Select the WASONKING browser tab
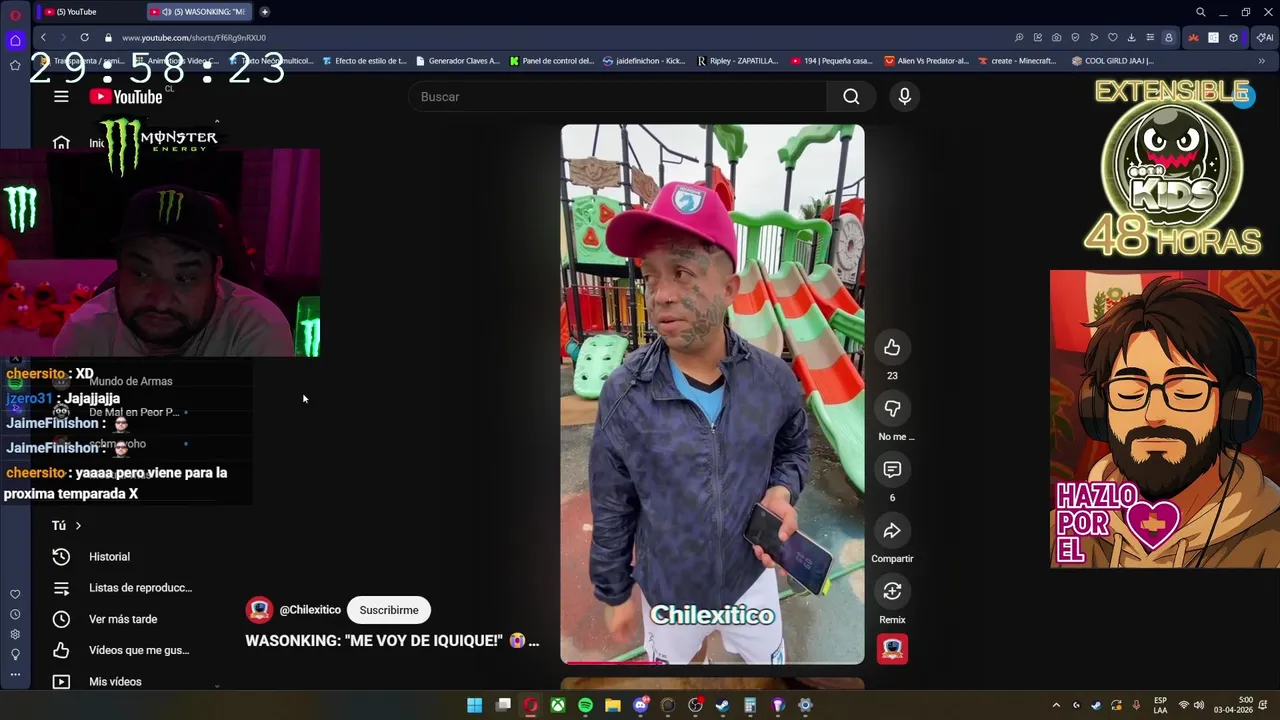This screenshot has height=720, width=1280. click(x=198, y=12)
